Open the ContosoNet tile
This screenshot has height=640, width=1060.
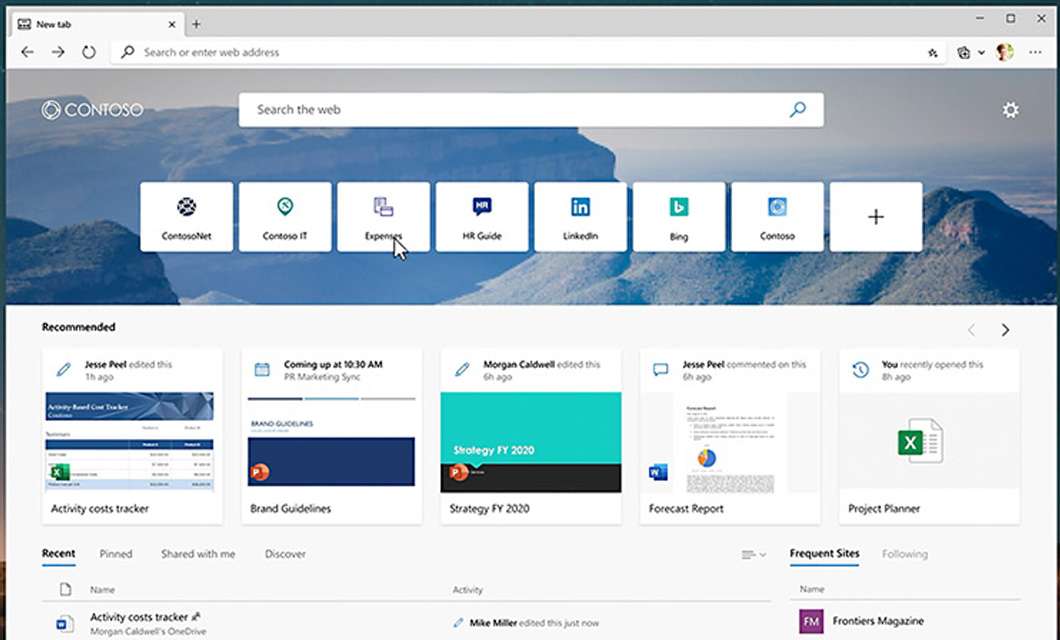[186, 216]
